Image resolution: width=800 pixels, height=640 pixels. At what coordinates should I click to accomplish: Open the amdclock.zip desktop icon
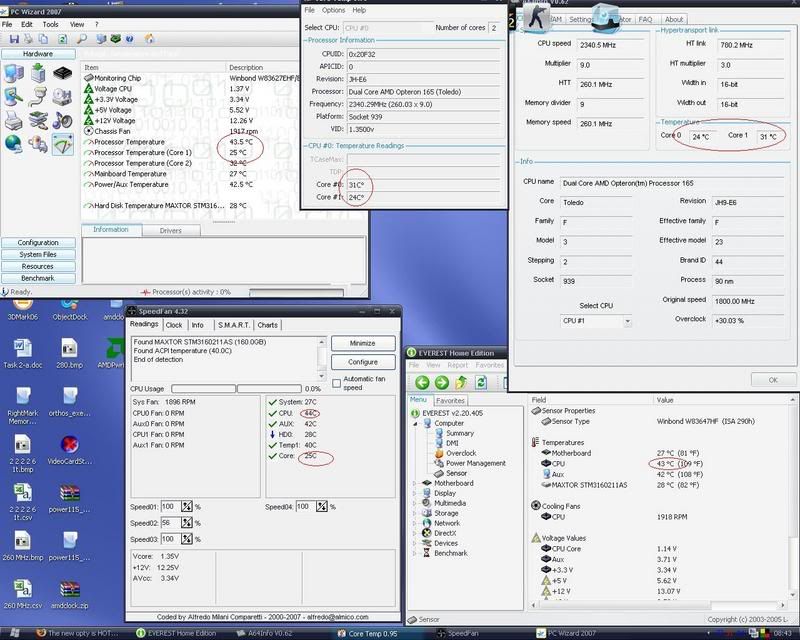point(69,595)
